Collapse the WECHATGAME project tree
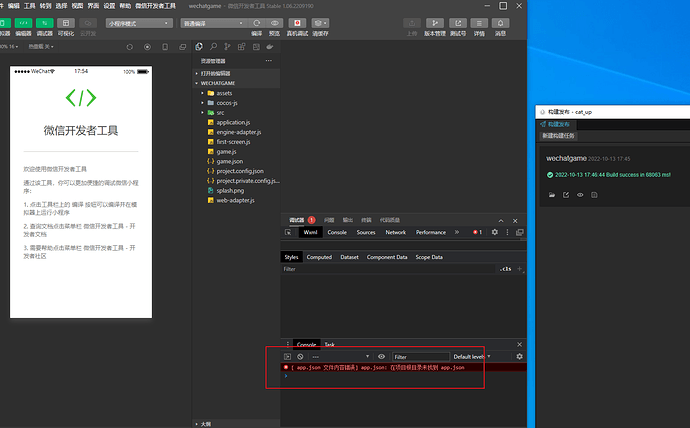This screenshot has width=690, height=428. (236, 83)
